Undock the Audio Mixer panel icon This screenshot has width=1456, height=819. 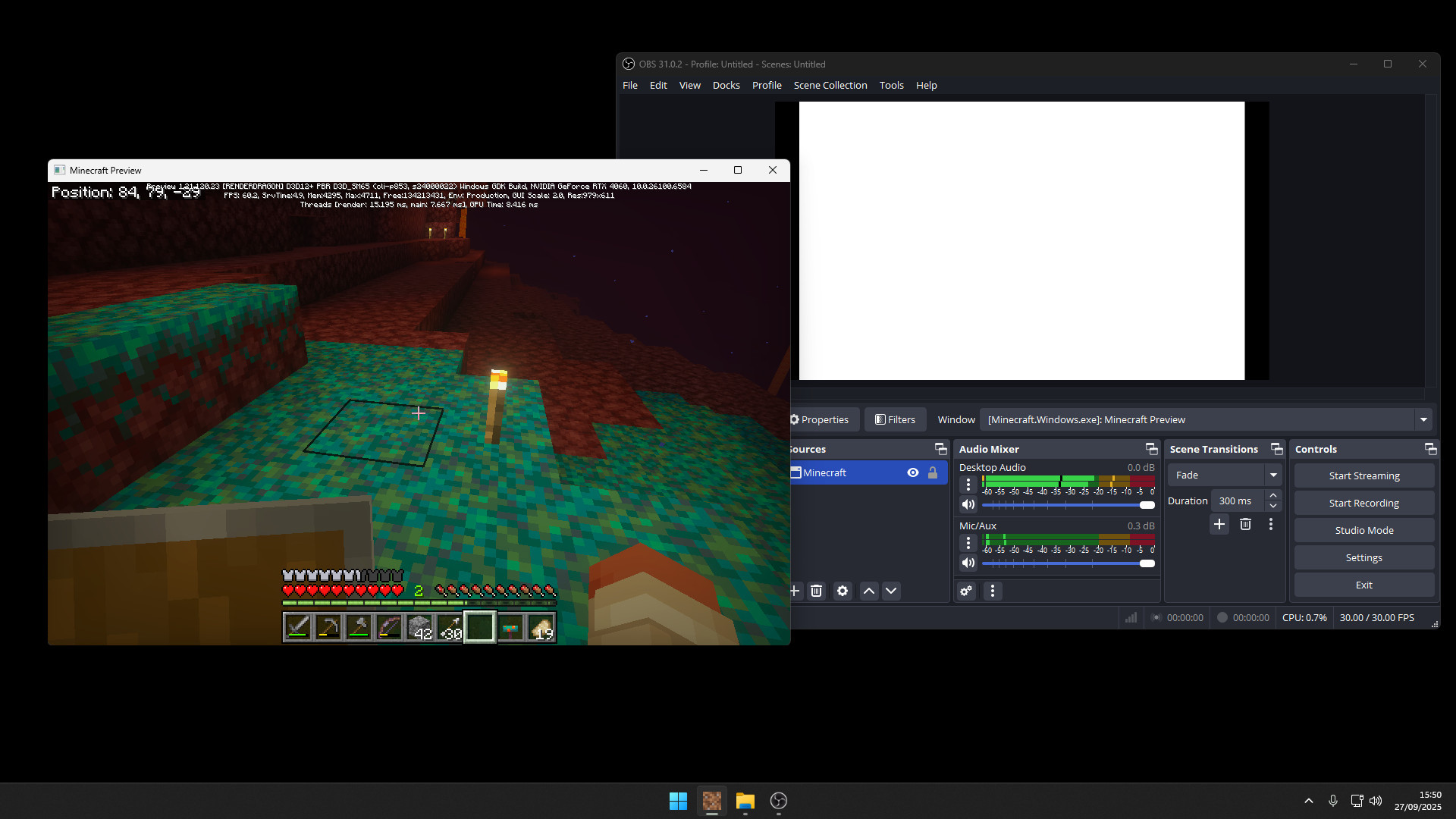pos(1151,450)
